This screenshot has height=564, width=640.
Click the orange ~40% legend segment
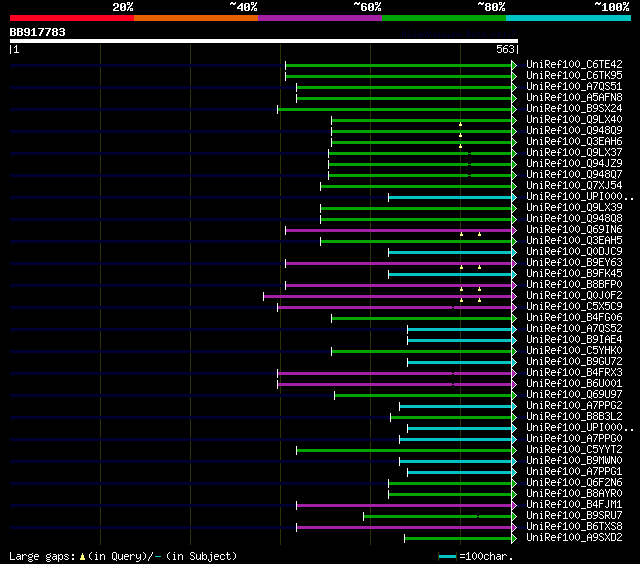tap(196, 18)
